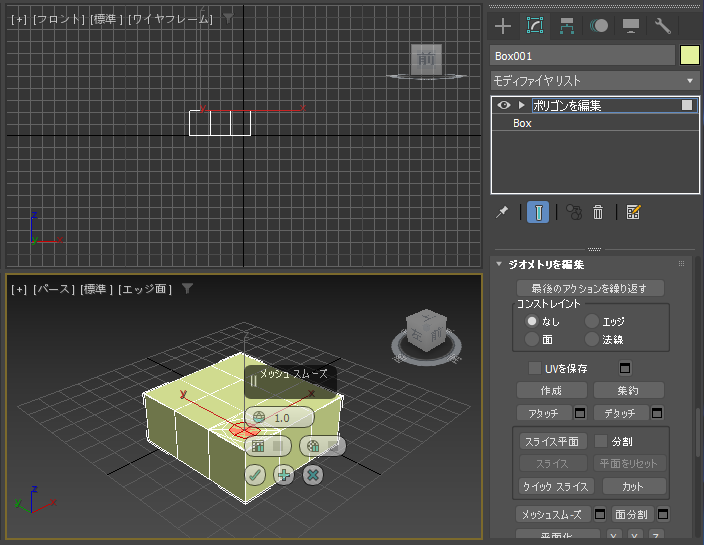Click the 面分割 button

click(x=632, y=514)
